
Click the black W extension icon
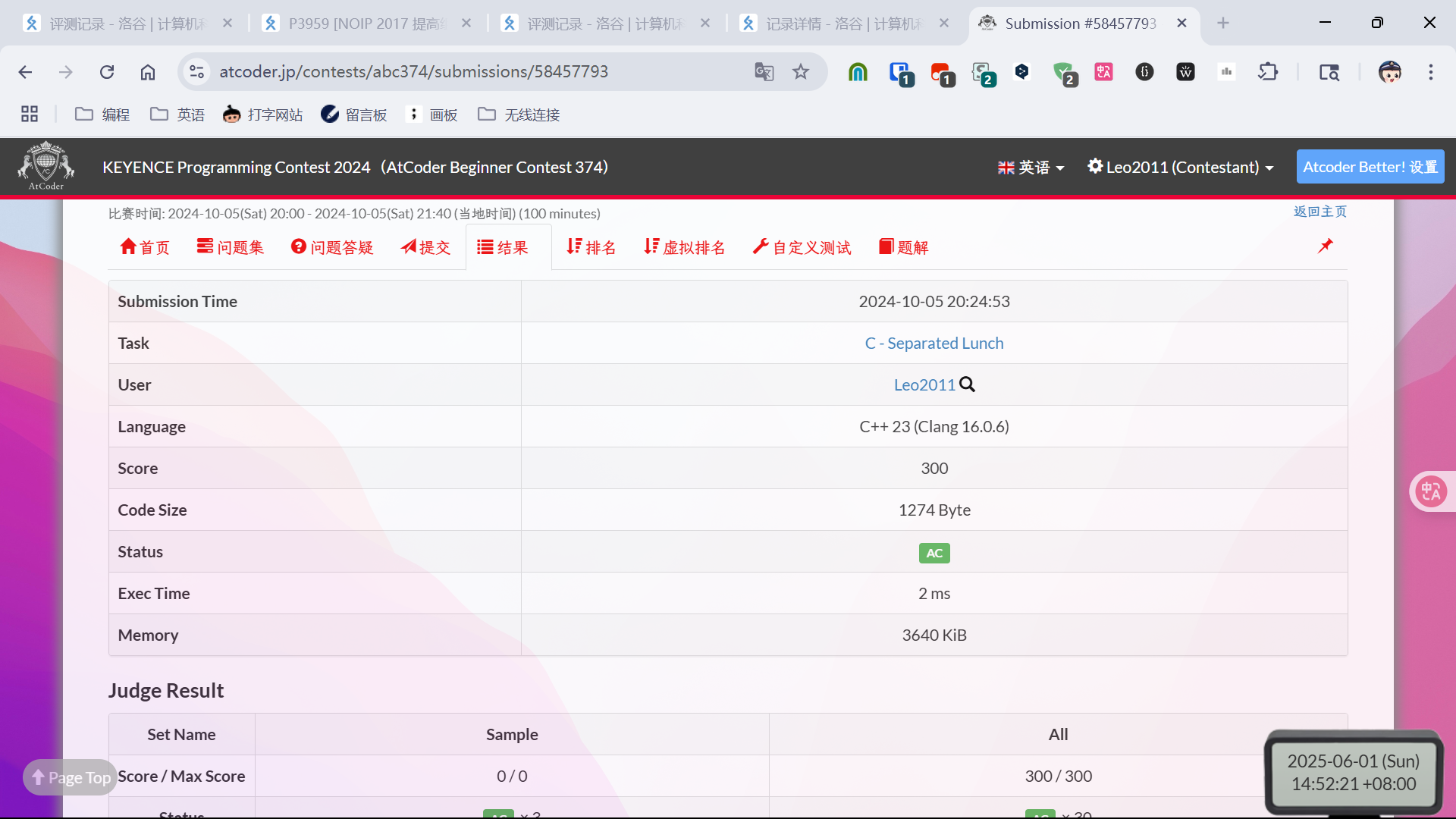pos(1186,71)
